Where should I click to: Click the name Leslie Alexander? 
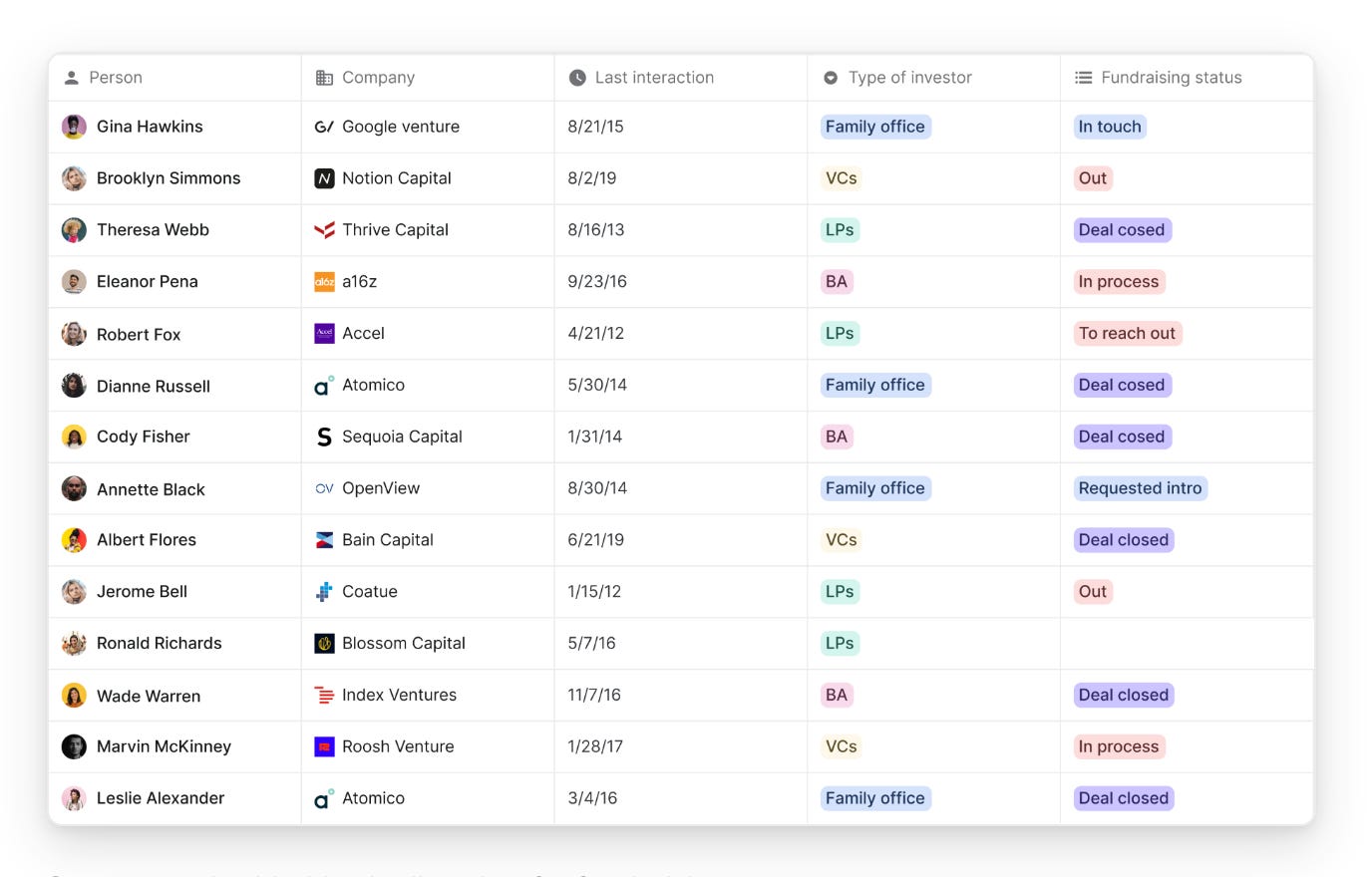click(161, 798)
